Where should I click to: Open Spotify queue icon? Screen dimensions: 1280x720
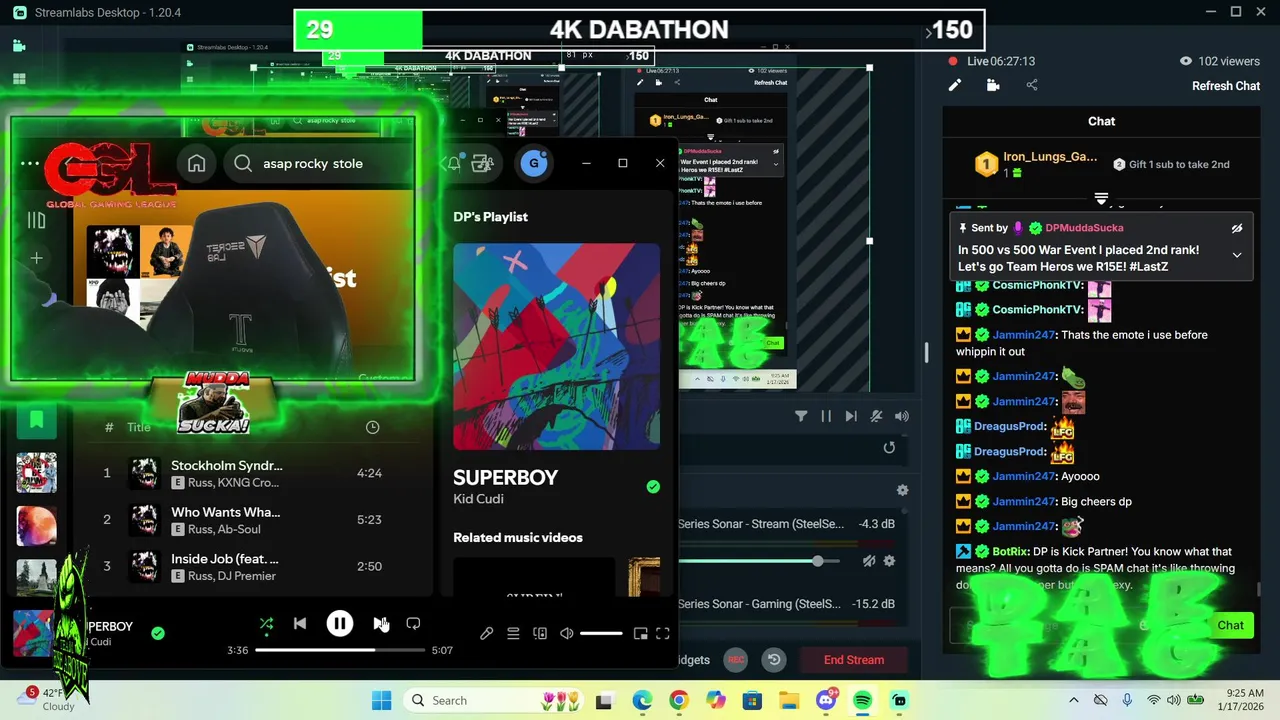[513, 633]
